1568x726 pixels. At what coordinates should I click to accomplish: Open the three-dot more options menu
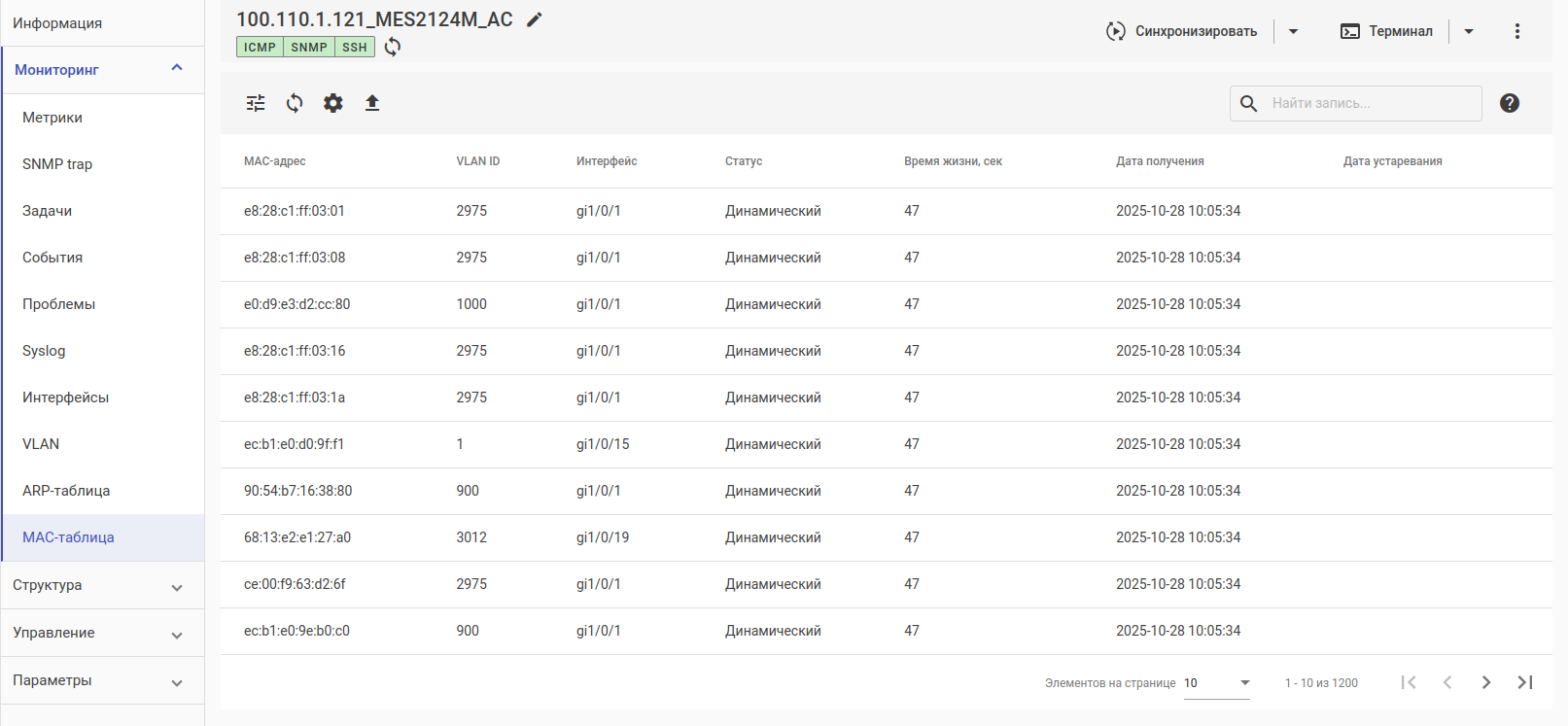pos(1516,31)
